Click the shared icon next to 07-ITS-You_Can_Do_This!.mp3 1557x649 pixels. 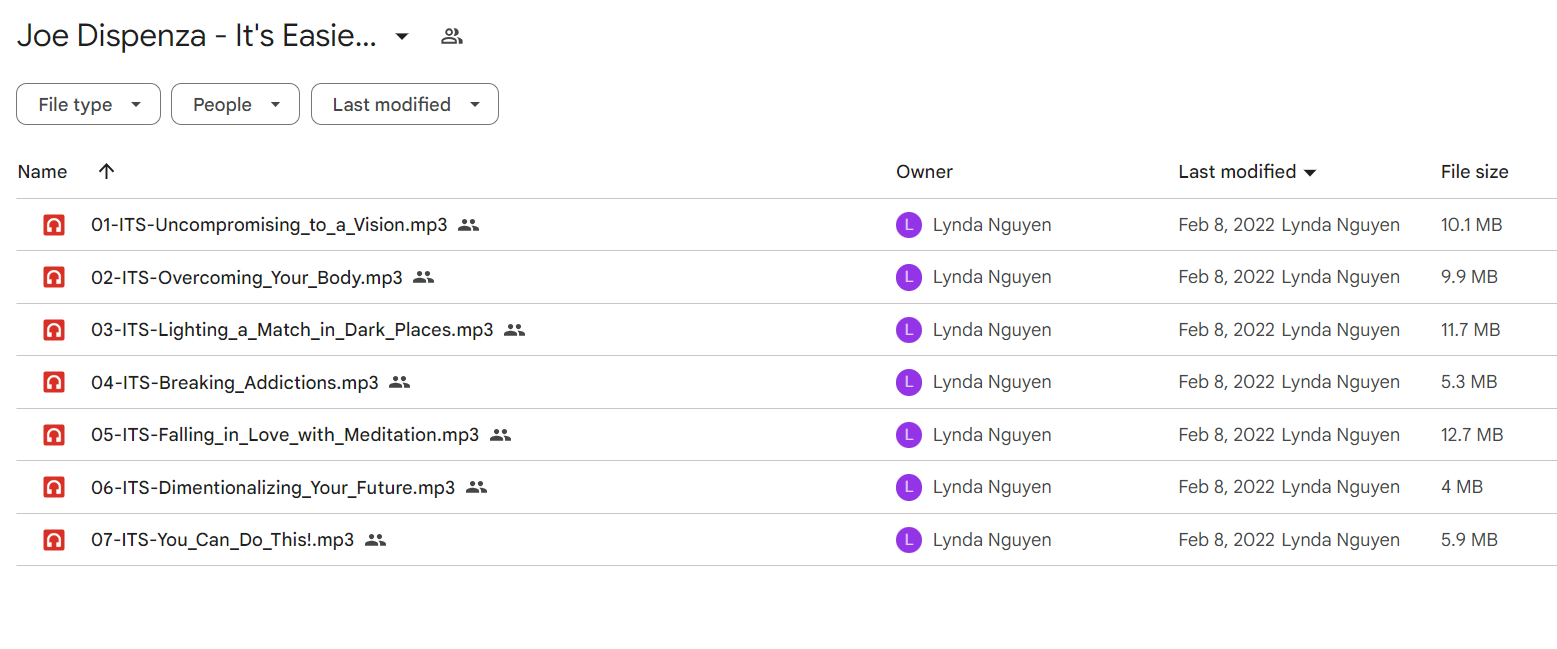coord(376,540)
